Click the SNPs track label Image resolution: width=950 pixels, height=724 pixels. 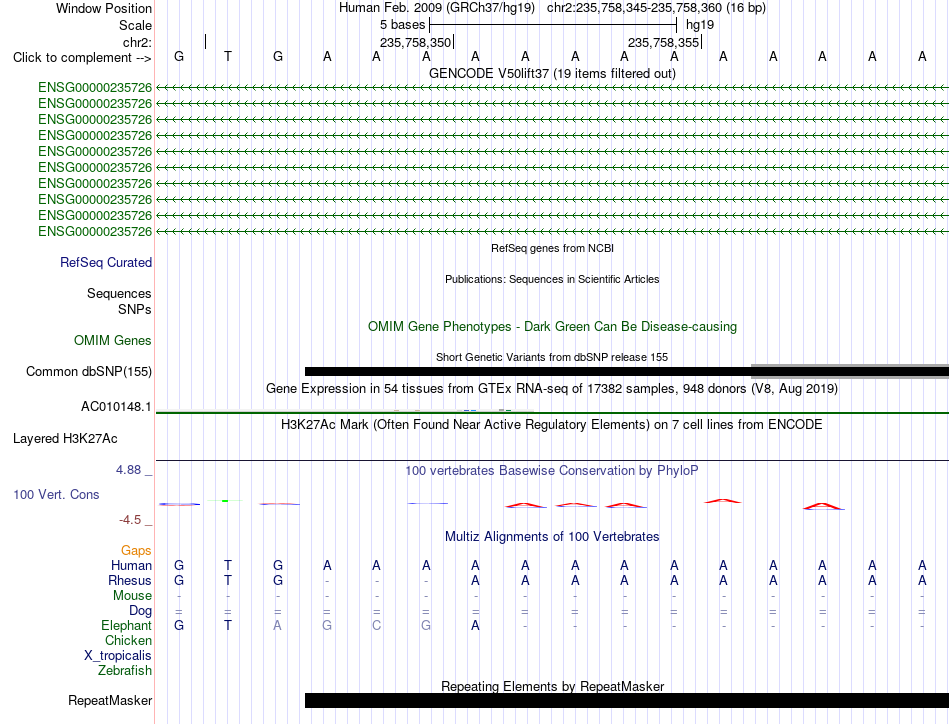point(135,309)
